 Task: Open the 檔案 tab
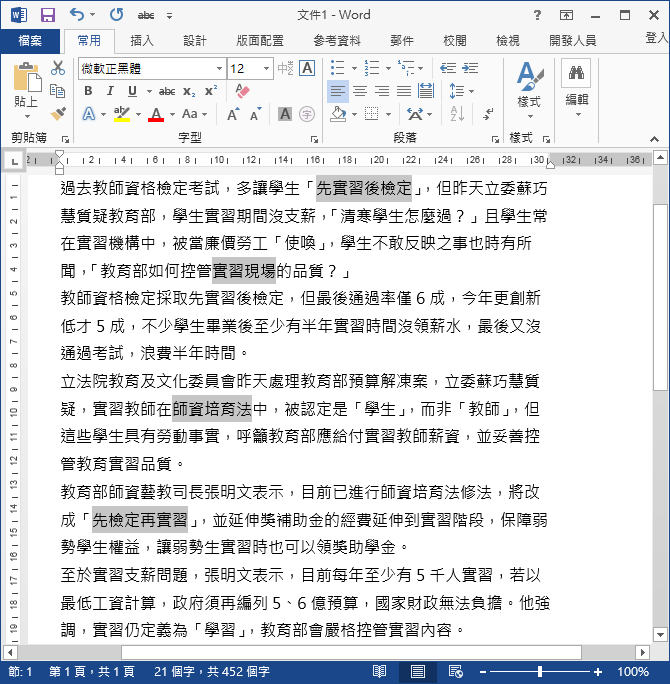pos(30,41)
